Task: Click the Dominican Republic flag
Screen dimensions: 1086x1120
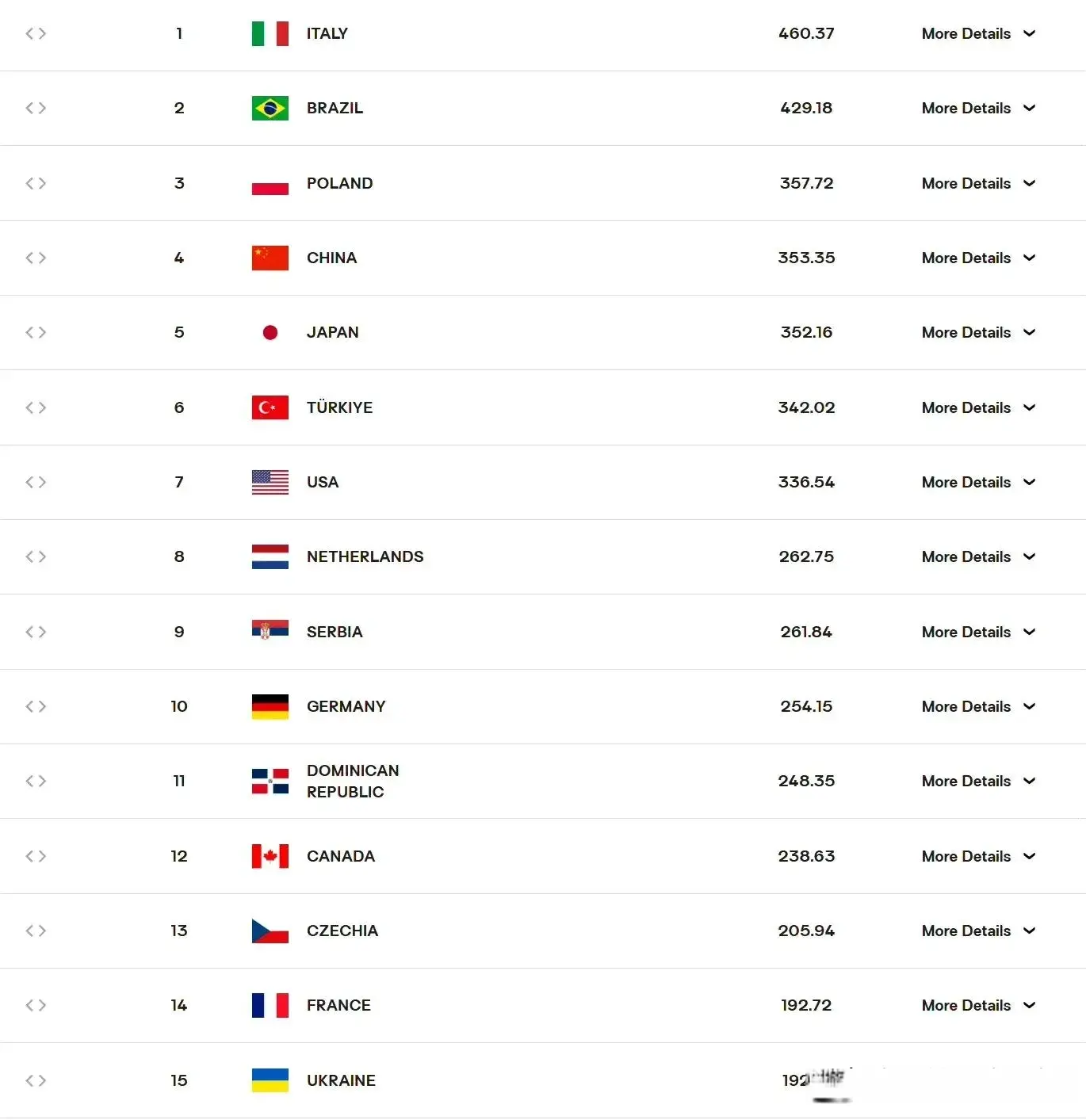Action: [270, 781]
